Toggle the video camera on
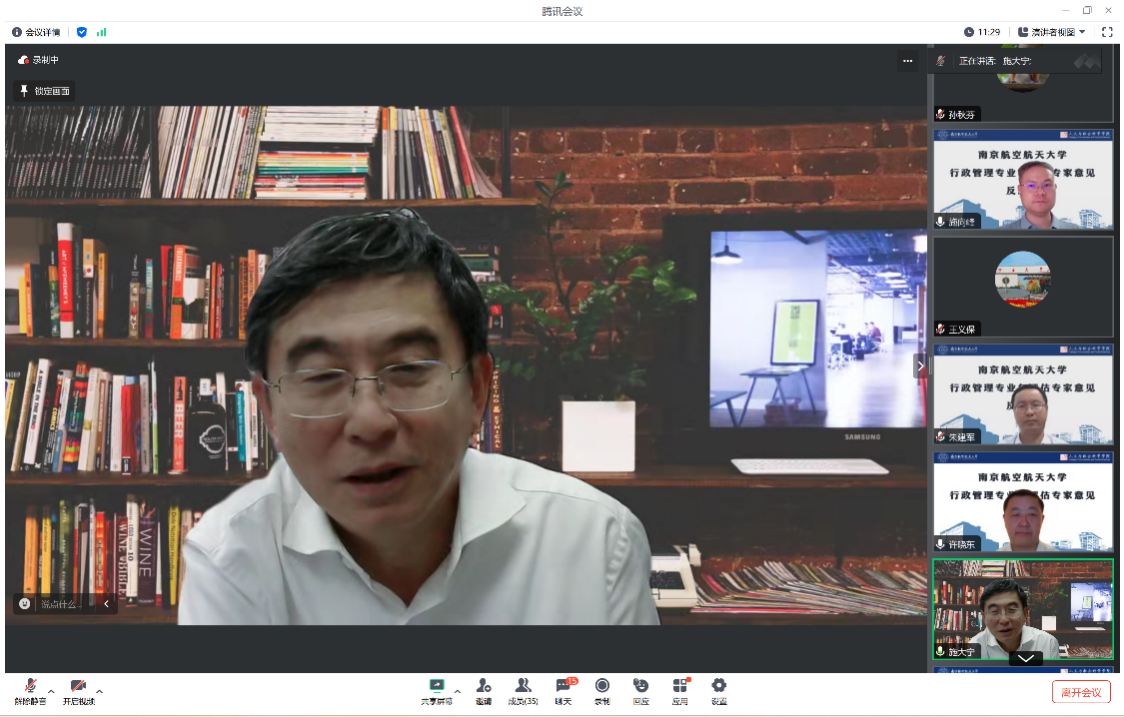1124x717 pixels. (78, 687)
